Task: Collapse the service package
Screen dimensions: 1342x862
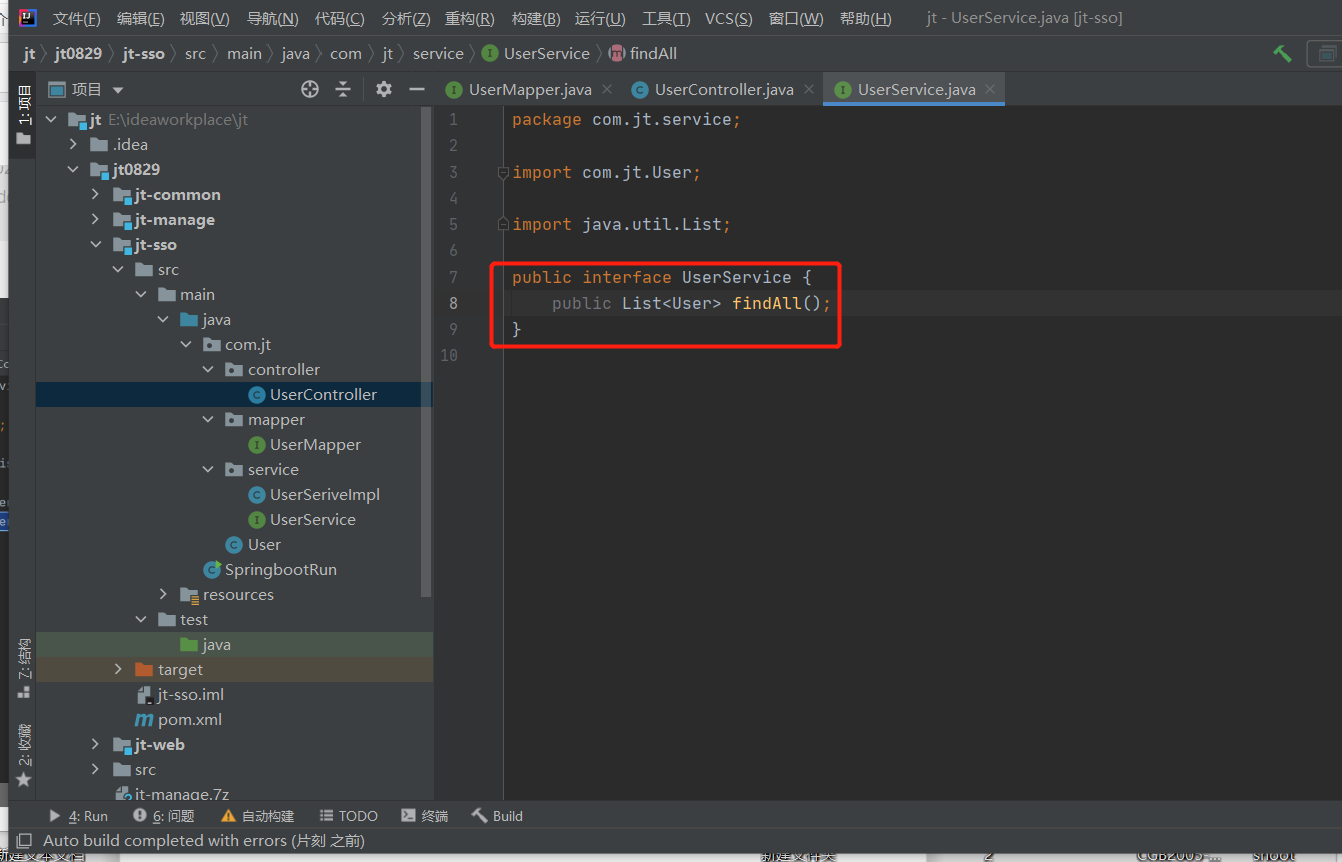Action: (208, 470)
